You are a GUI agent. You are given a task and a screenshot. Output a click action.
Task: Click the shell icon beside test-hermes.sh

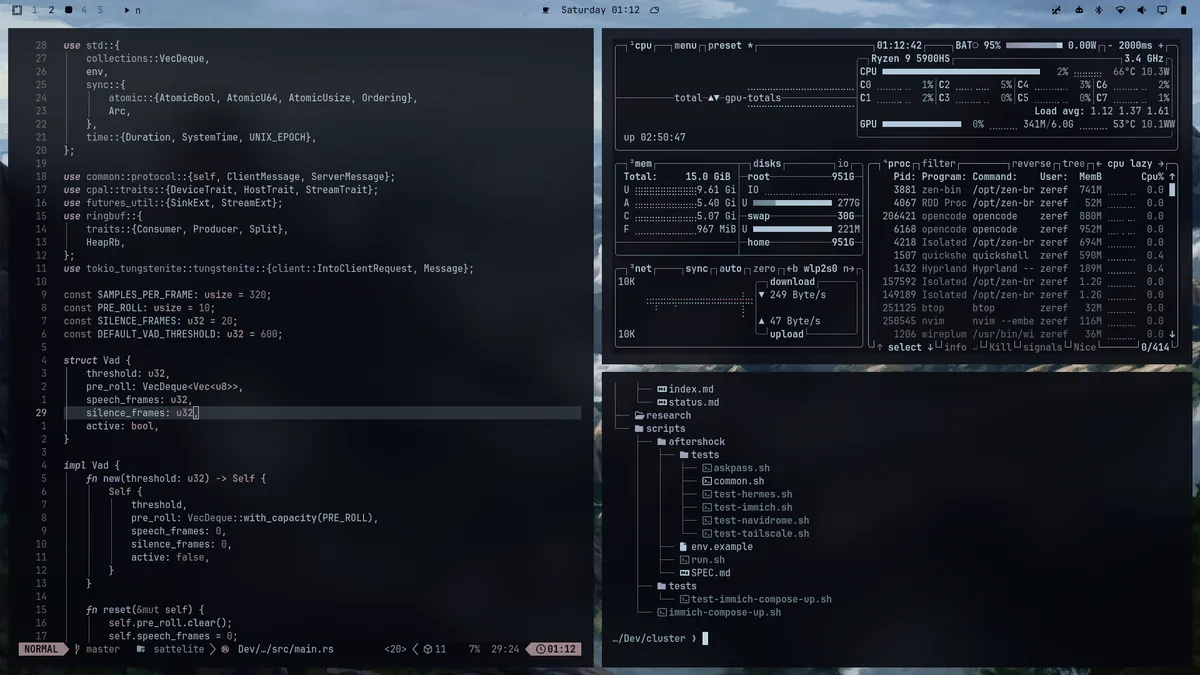tap(707, 494)
